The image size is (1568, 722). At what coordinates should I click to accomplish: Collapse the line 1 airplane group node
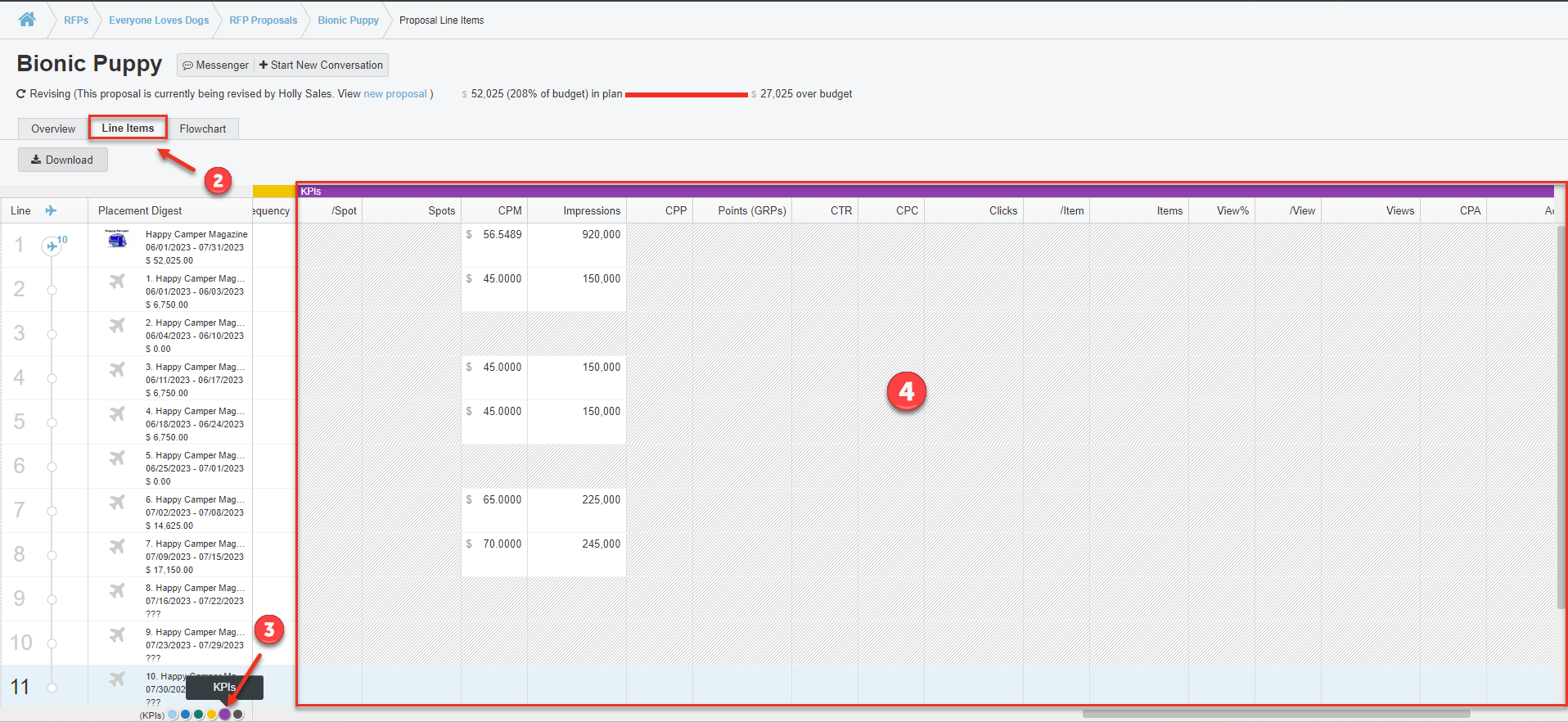[52, 246]
